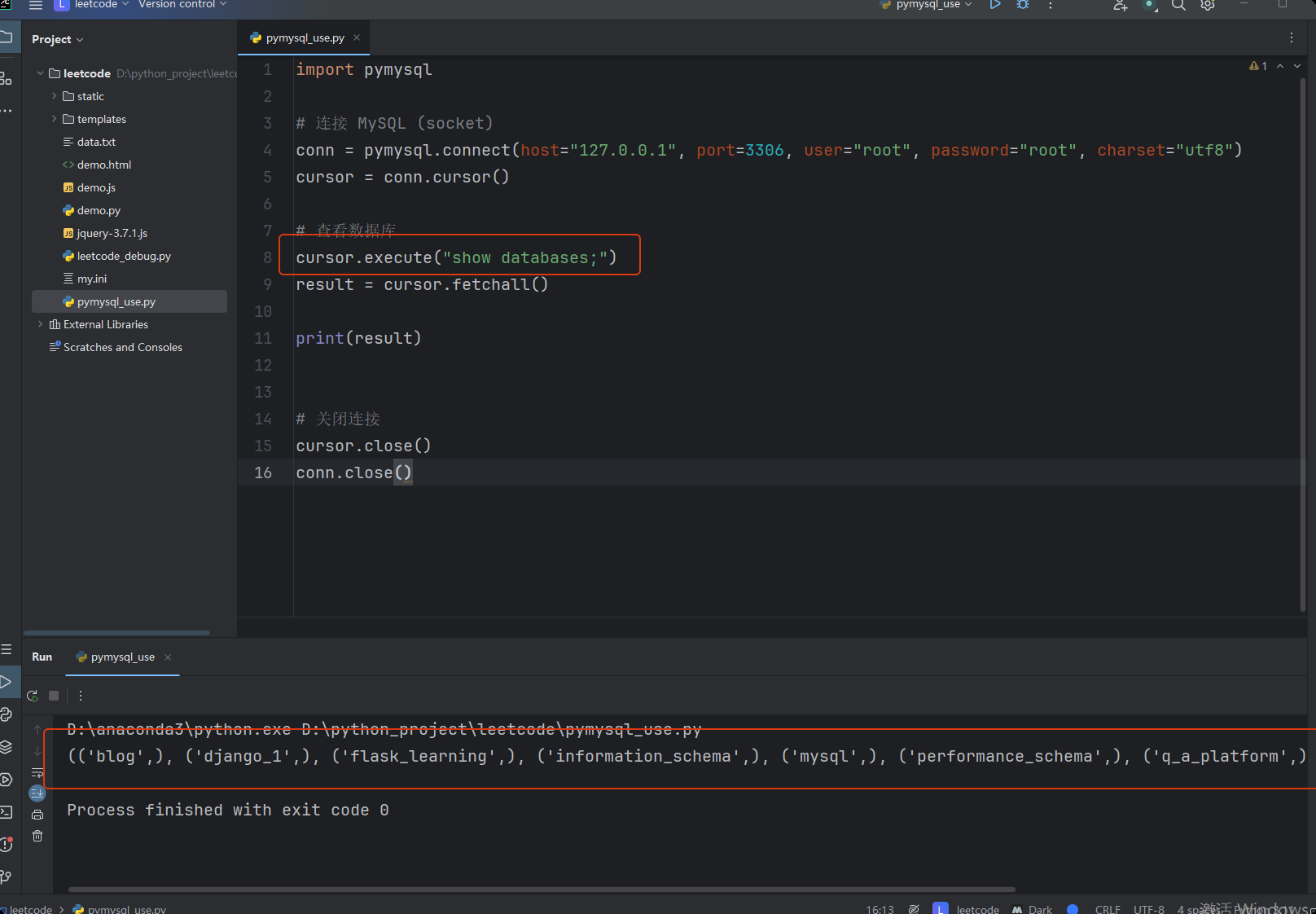Image resolution: width=1316 pixels, height=914 pixels.
Task: Open Search Everywhere magnifier icon
Action: tap(1178, 5)
